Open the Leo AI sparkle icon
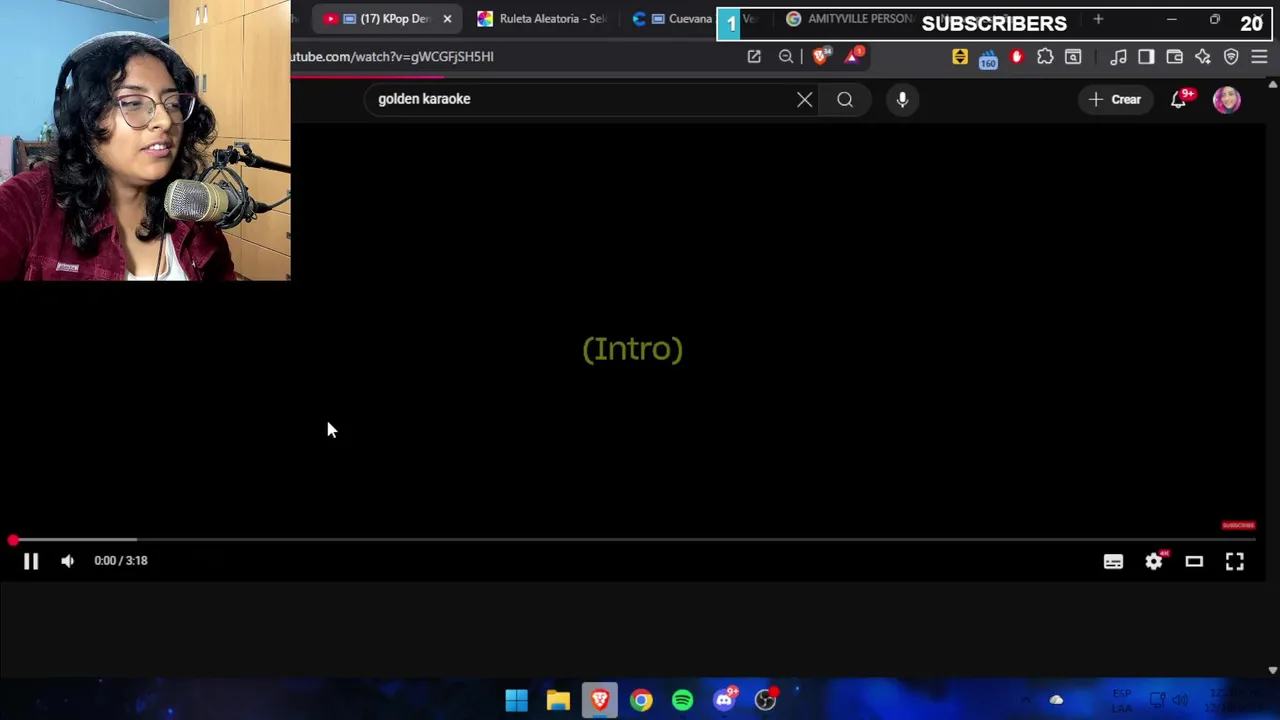 1203,57
